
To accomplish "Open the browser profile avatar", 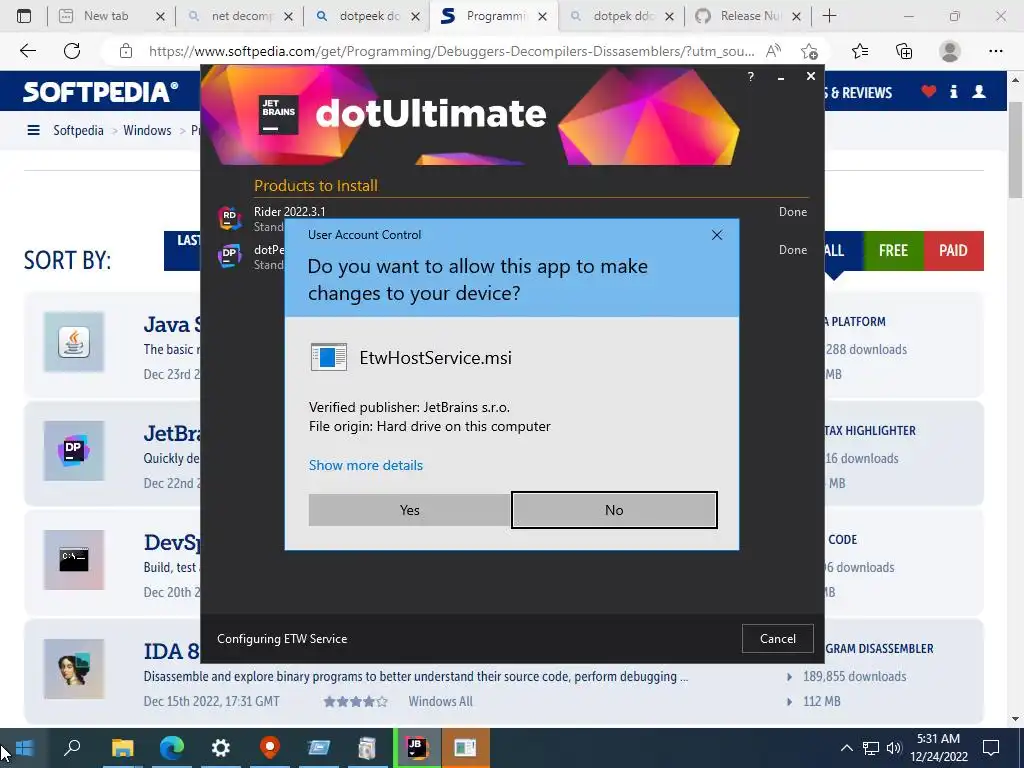I will pyautogui.click(x=950, y=51).
